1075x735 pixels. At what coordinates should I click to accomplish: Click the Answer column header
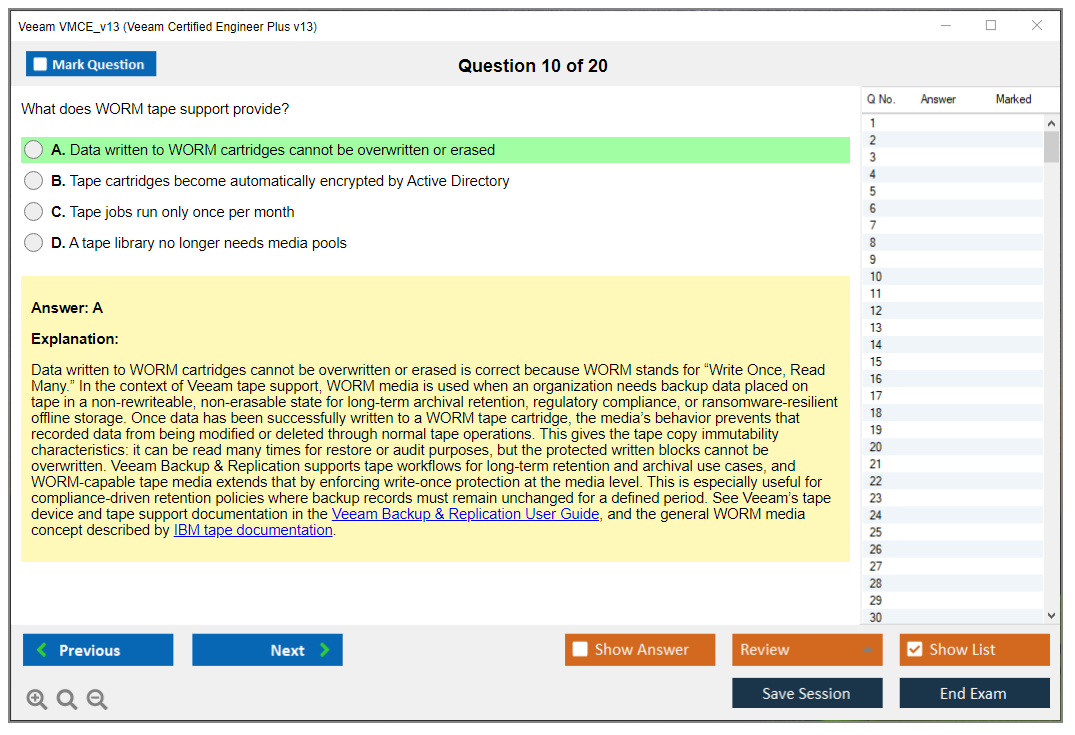(x=938, y=99)
